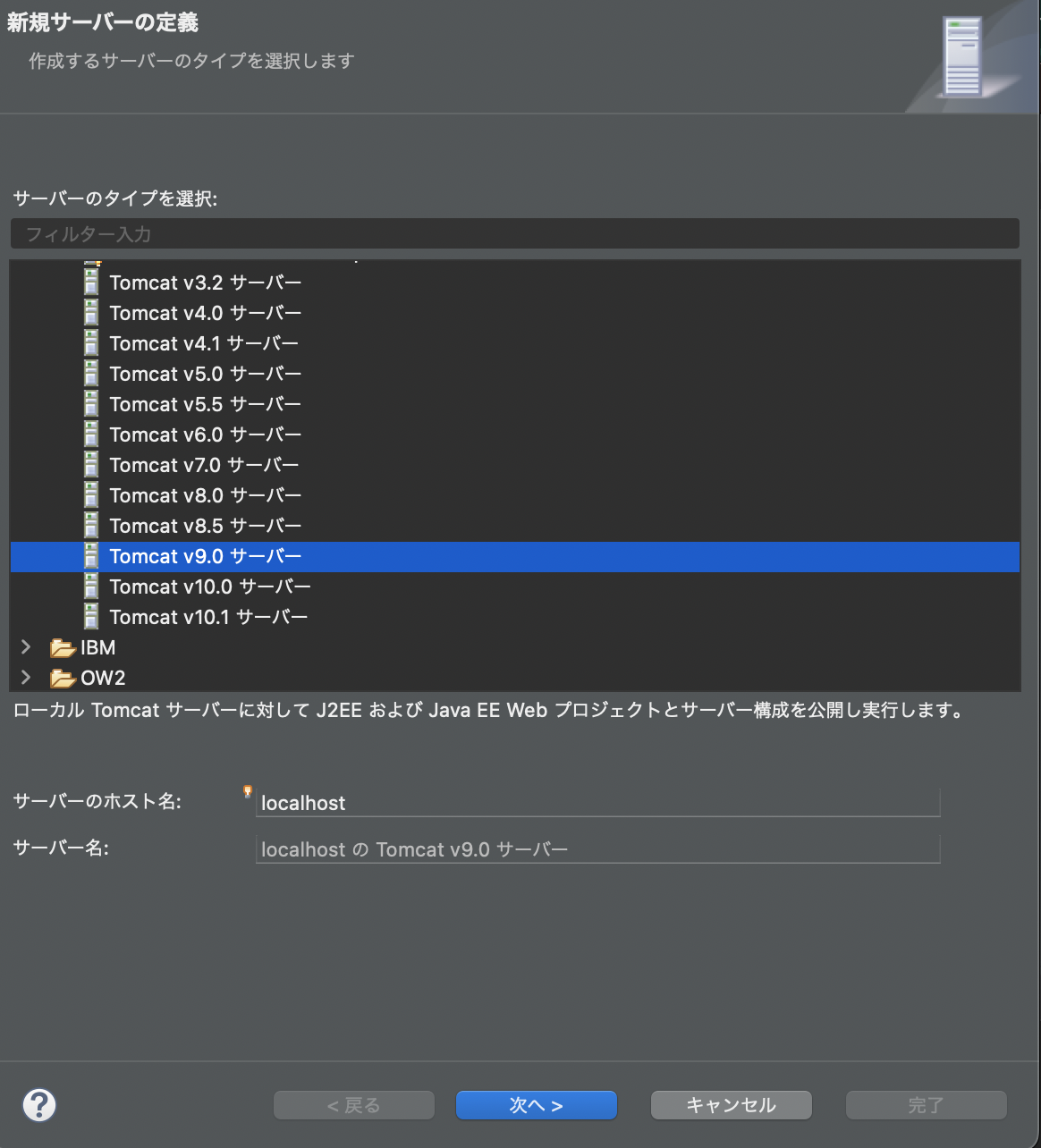Image resolution: width=1041 pixels, height=1148 pixels.
Task: Click the 次へ button
Action: 536,1105
